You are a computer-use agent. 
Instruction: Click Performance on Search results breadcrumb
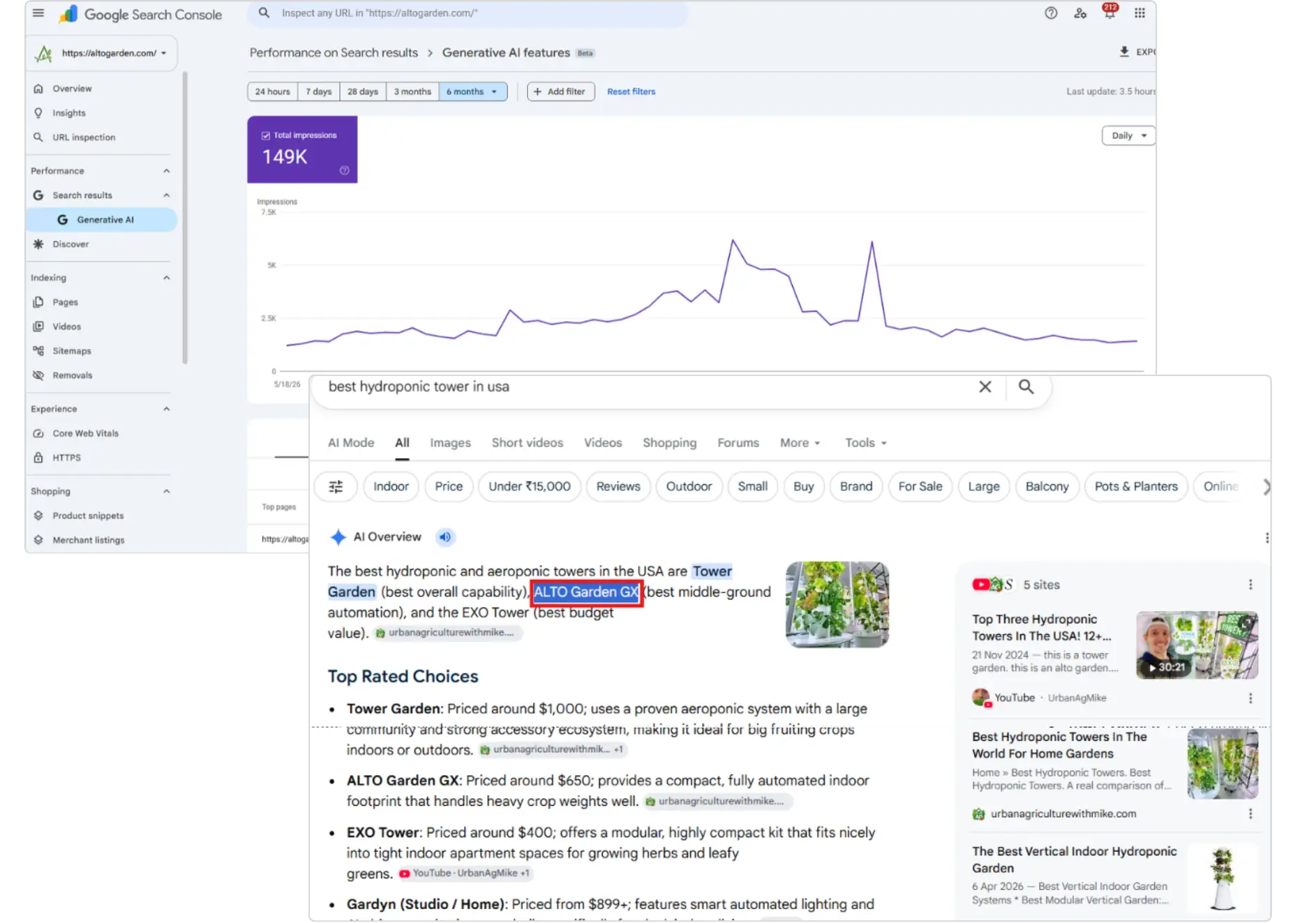334,52
